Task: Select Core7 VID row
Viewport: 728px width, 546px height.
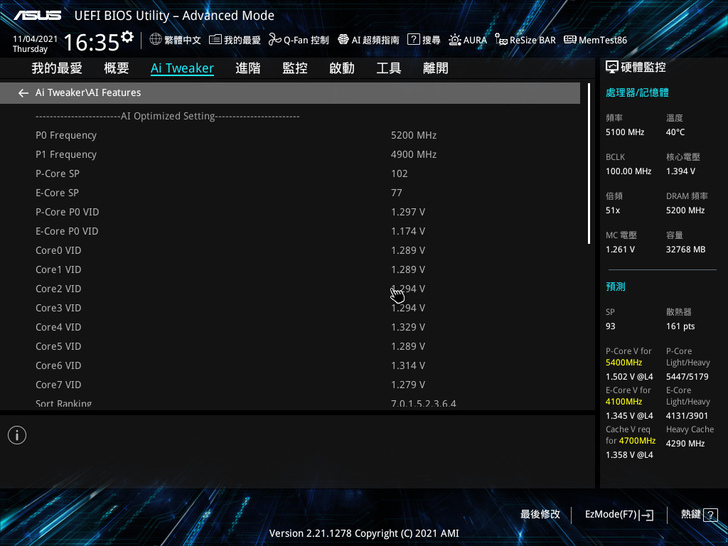Action: point(290,385)
